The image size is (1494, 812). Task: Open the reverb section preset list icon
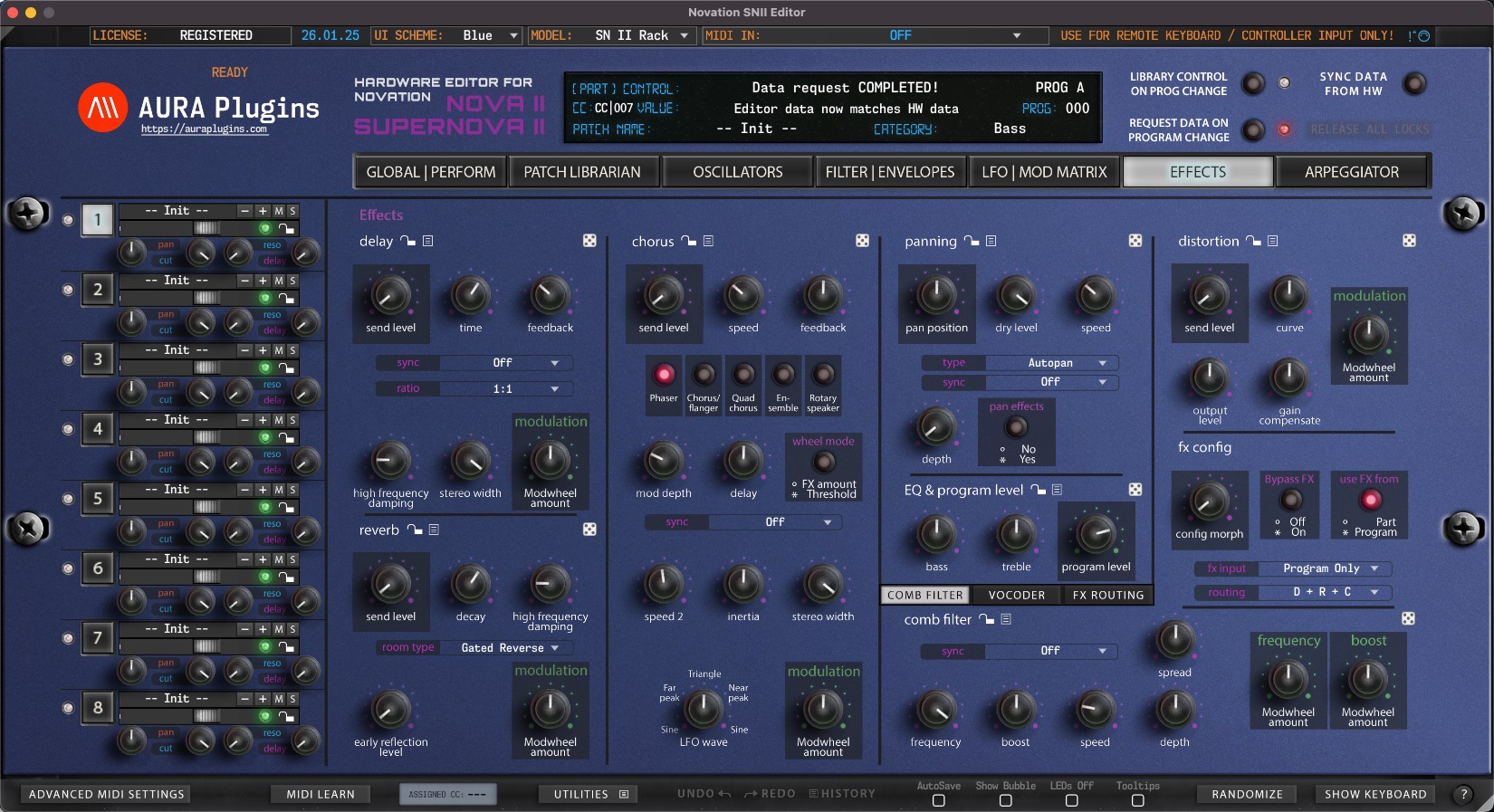pyautogui.click(x=434, y=530)
